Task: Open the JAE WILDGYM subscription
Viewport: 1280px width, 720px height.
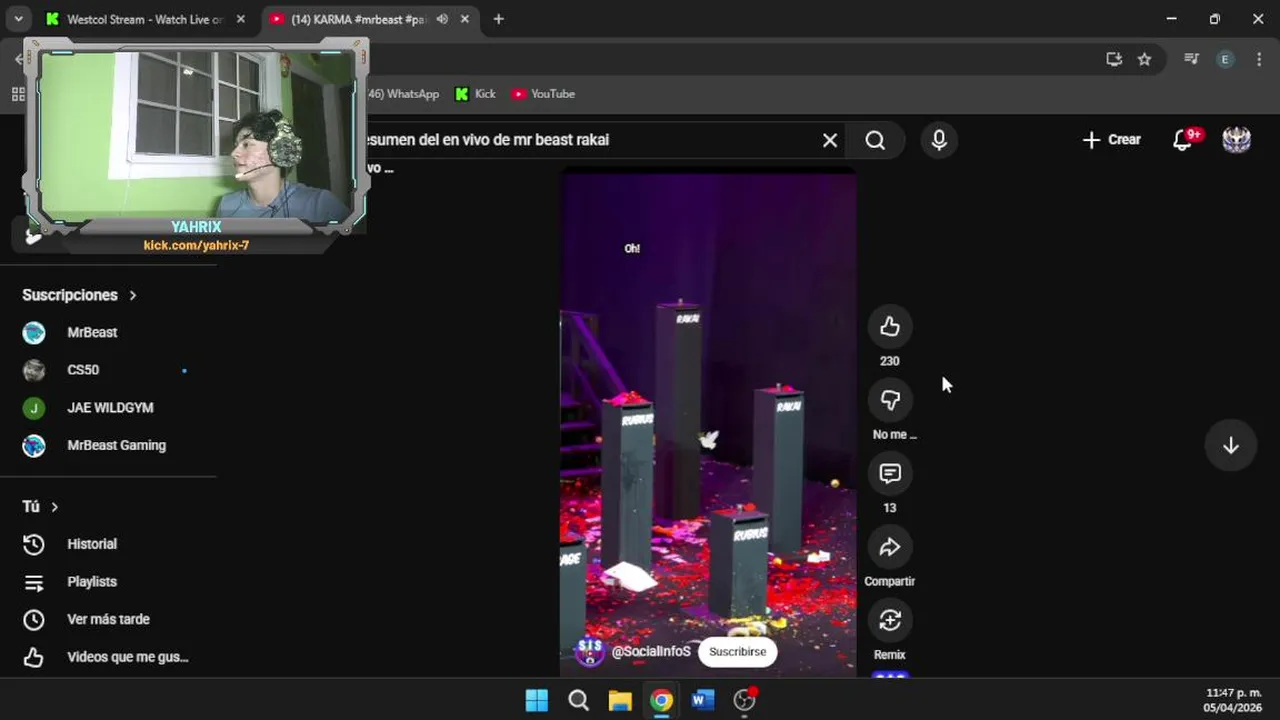Action: [x=108, y=408]
